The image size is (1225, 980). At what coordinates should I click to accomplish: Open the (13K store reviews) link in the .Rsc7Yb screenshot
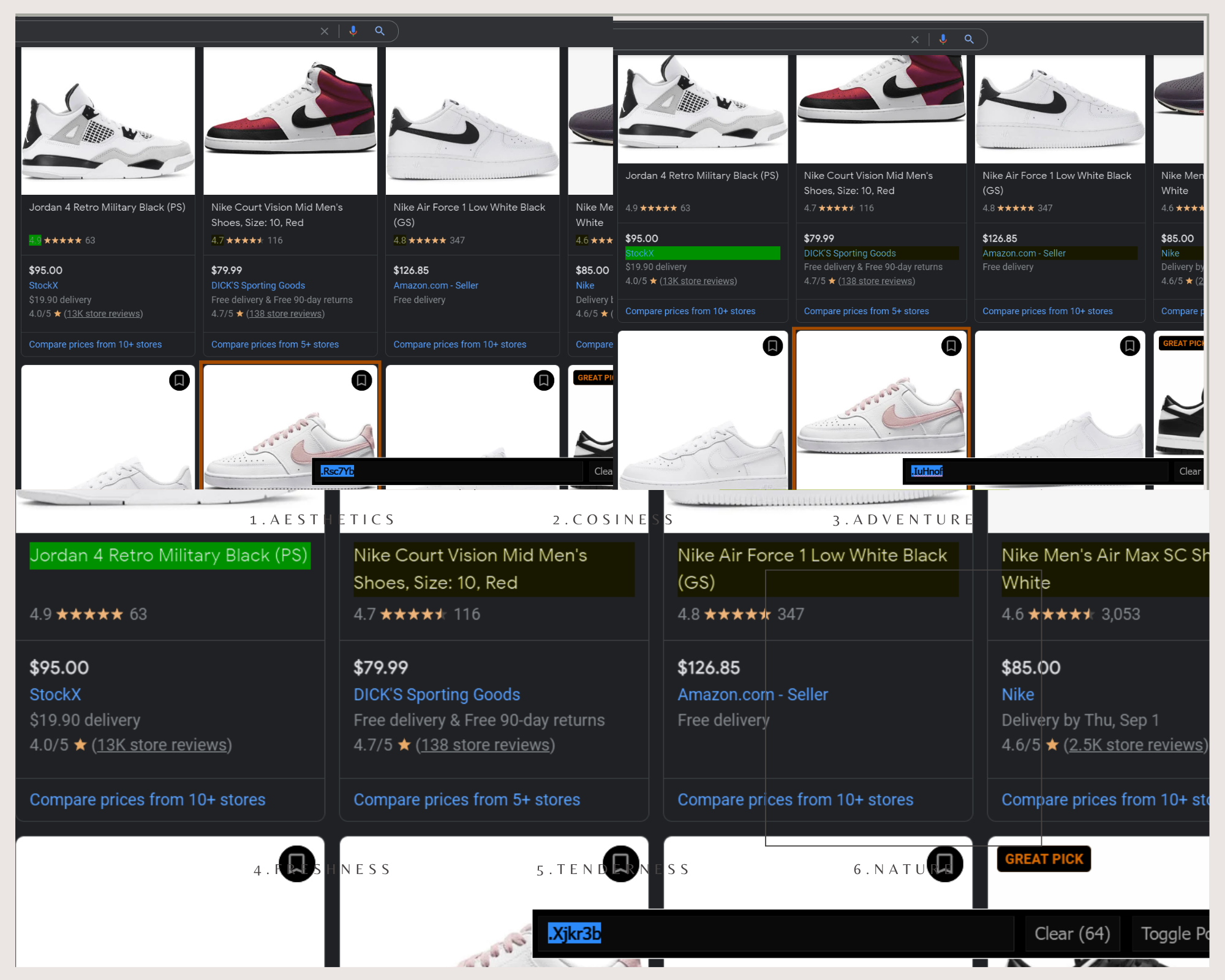pos(104,314)
